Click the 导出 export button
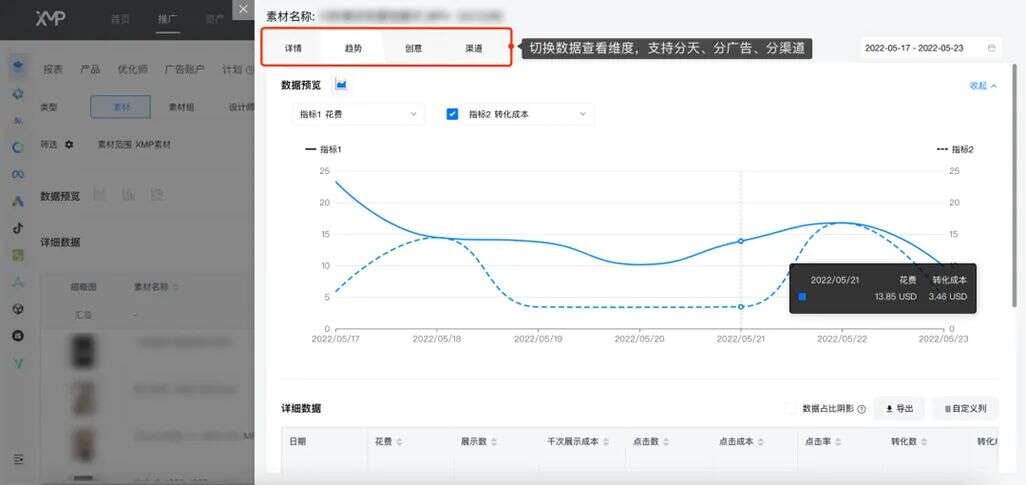This screenshot has width=1026, height=485. pyautogui.click(x=899, y=409)
